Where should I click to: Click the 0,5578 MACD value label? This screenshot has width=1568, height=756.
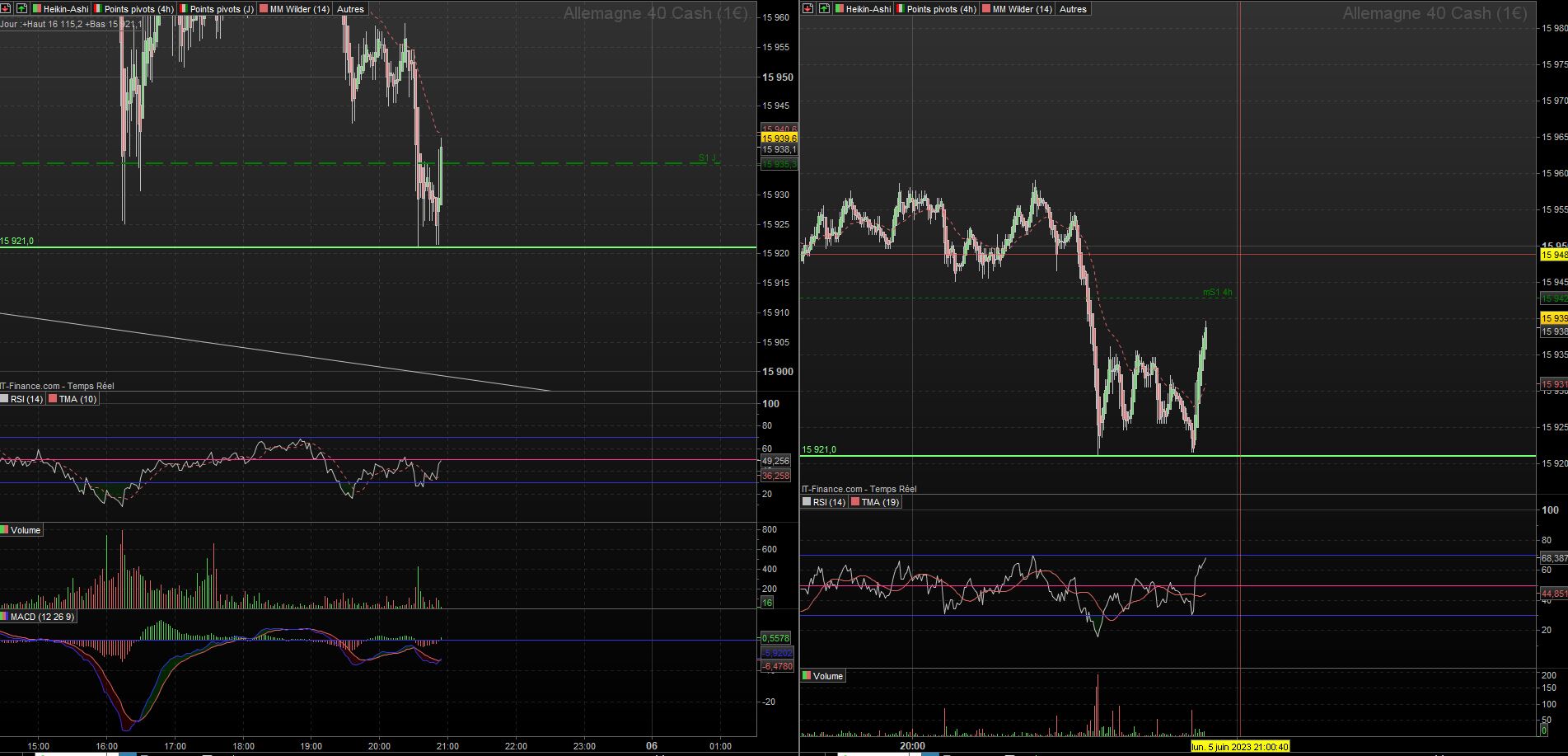tap(776, 638)
